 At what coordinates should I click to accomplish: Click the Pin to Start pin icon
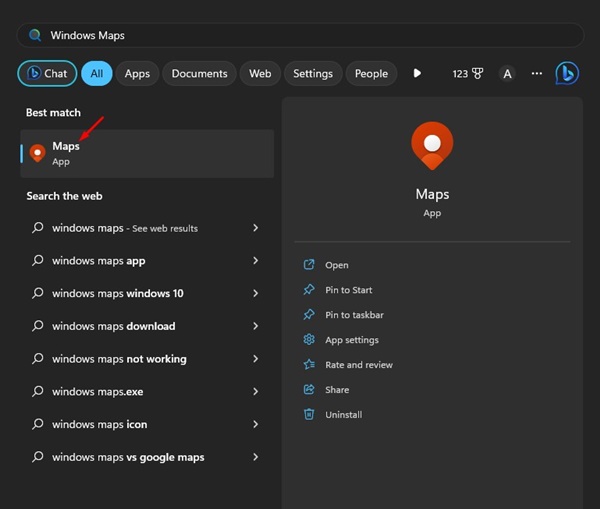click(309, 290)
